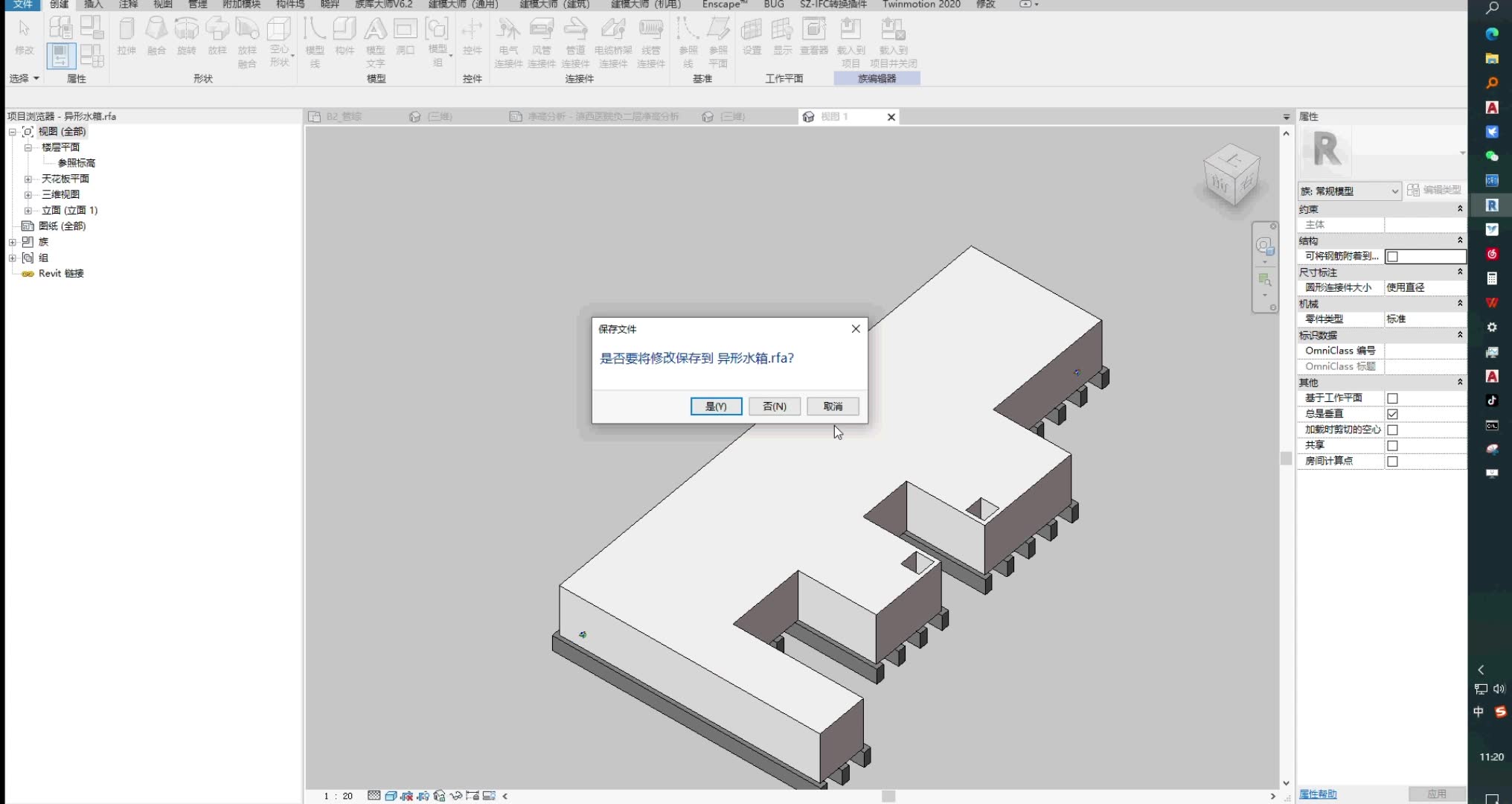Click the 图纸(全部) tree item
The width and height of the screenshot is (1512, 804).
[x=62, y=225]
